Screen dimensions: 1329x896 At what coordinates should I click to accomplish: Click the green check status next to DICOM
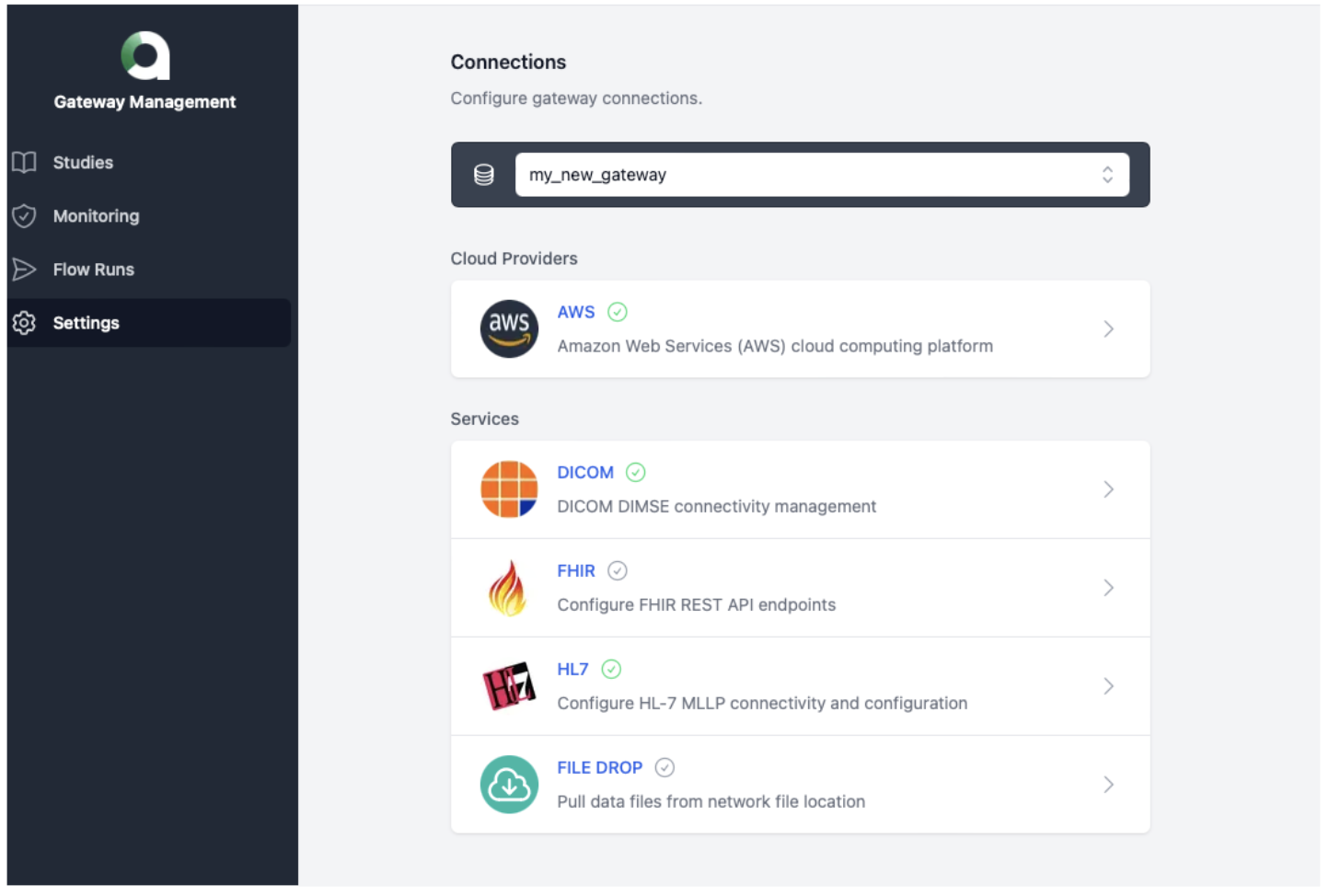pos(635,472)
